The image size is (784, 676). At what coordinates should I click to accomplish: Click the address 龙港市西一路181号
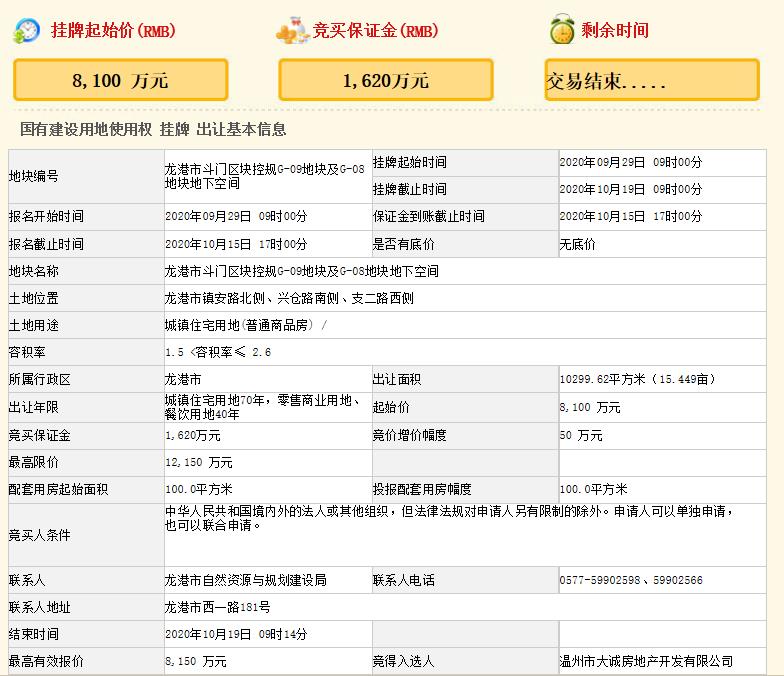pos(217,607)
